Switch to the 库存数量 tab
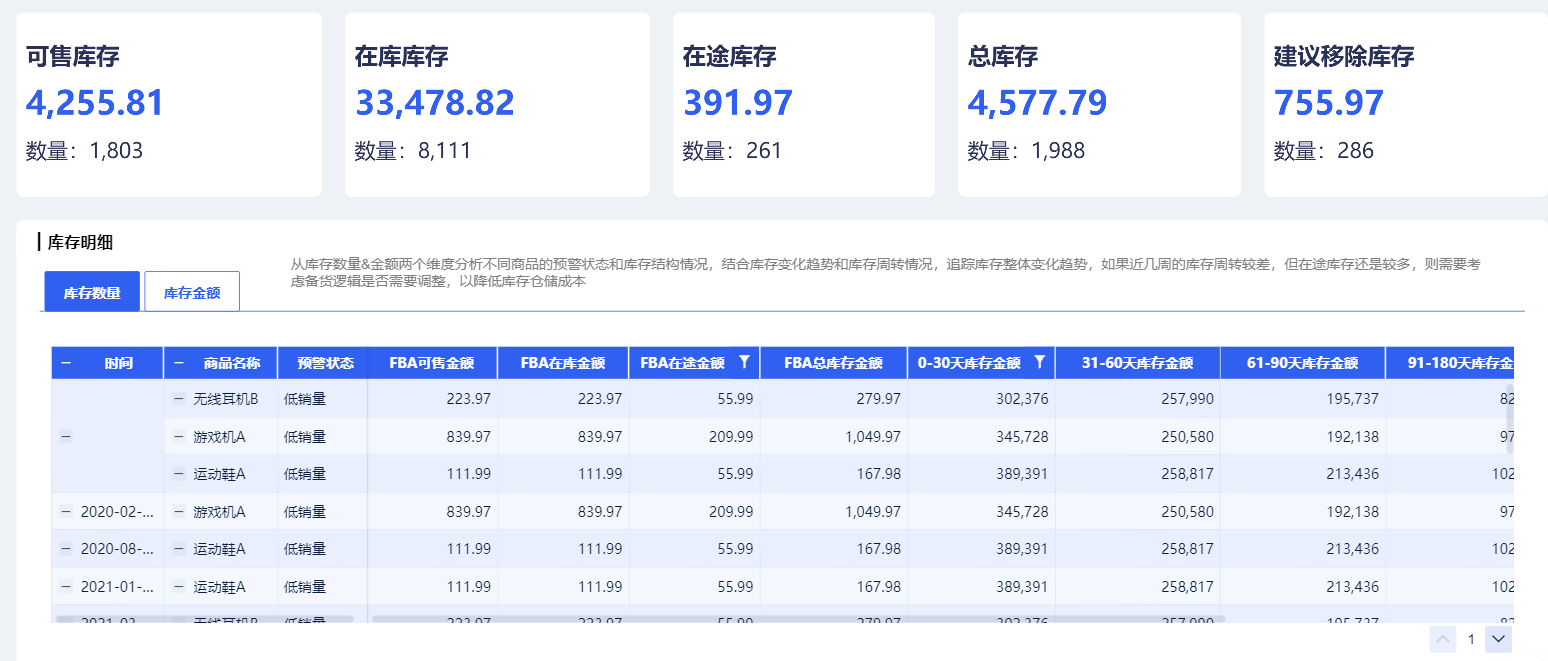1548x661 pixels. [92, 292]
